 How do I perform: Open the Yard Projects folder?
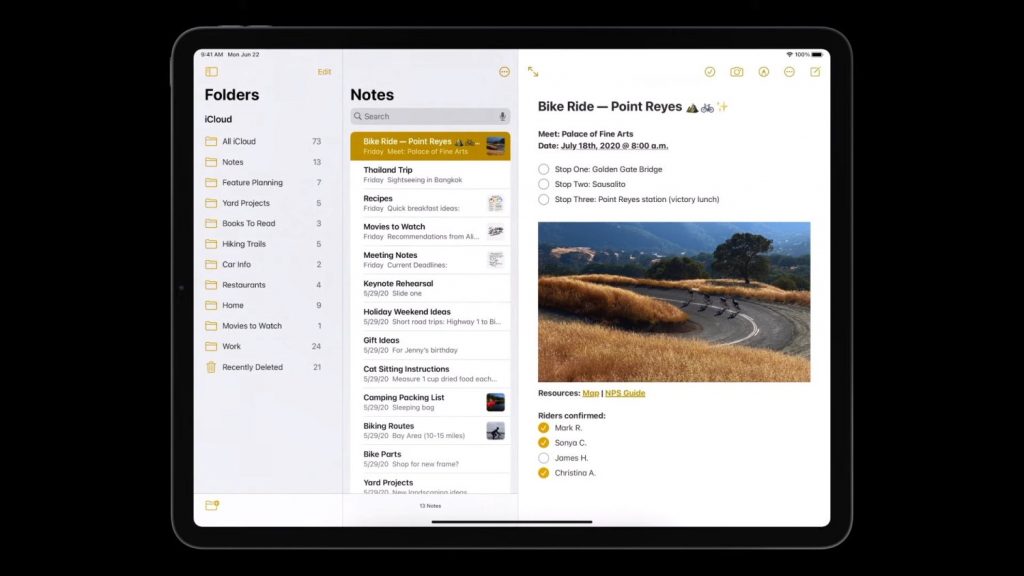(x=263, y=203)
